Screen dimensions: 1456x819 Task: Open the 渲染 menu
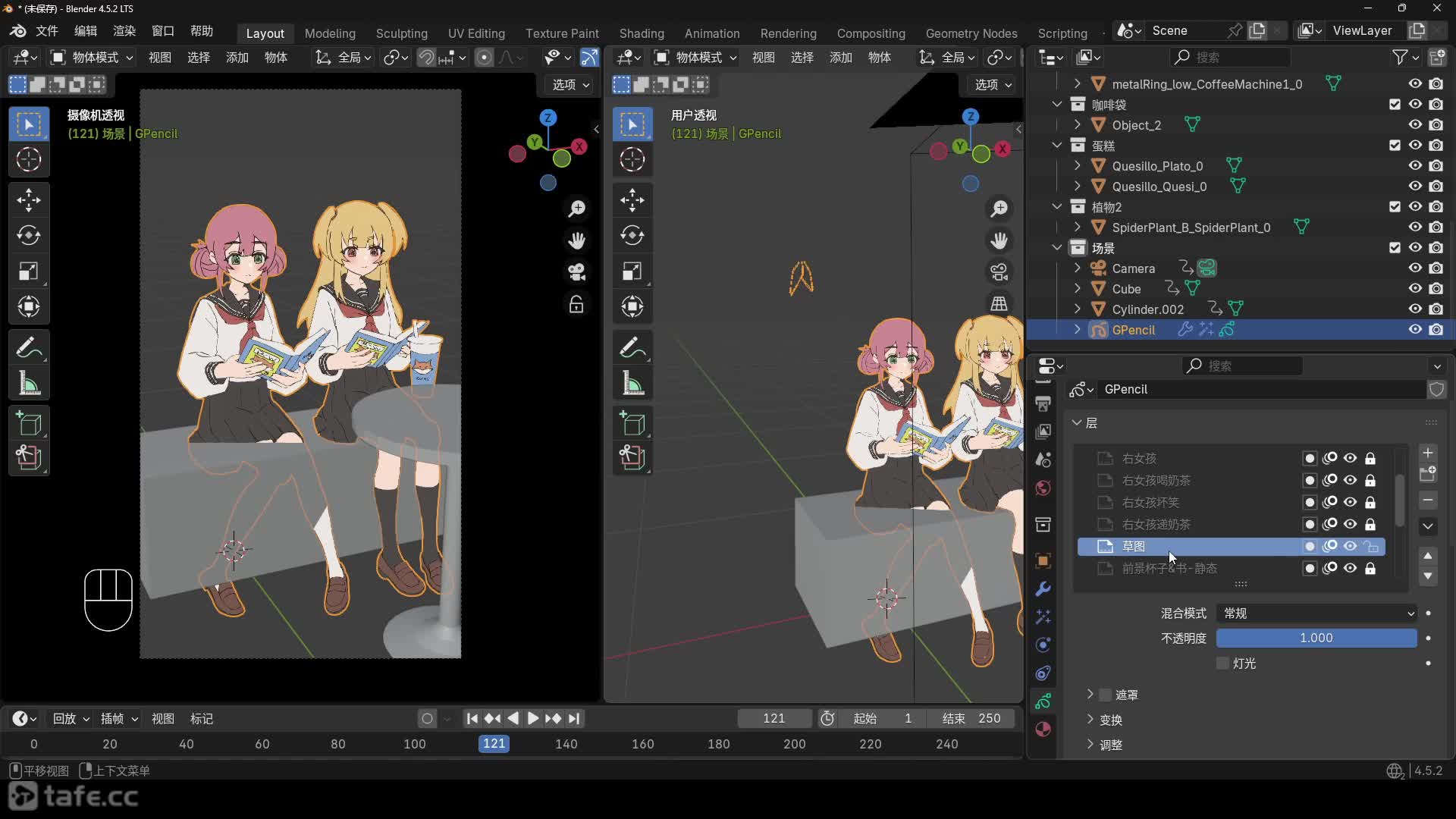[x=124, y=31]
